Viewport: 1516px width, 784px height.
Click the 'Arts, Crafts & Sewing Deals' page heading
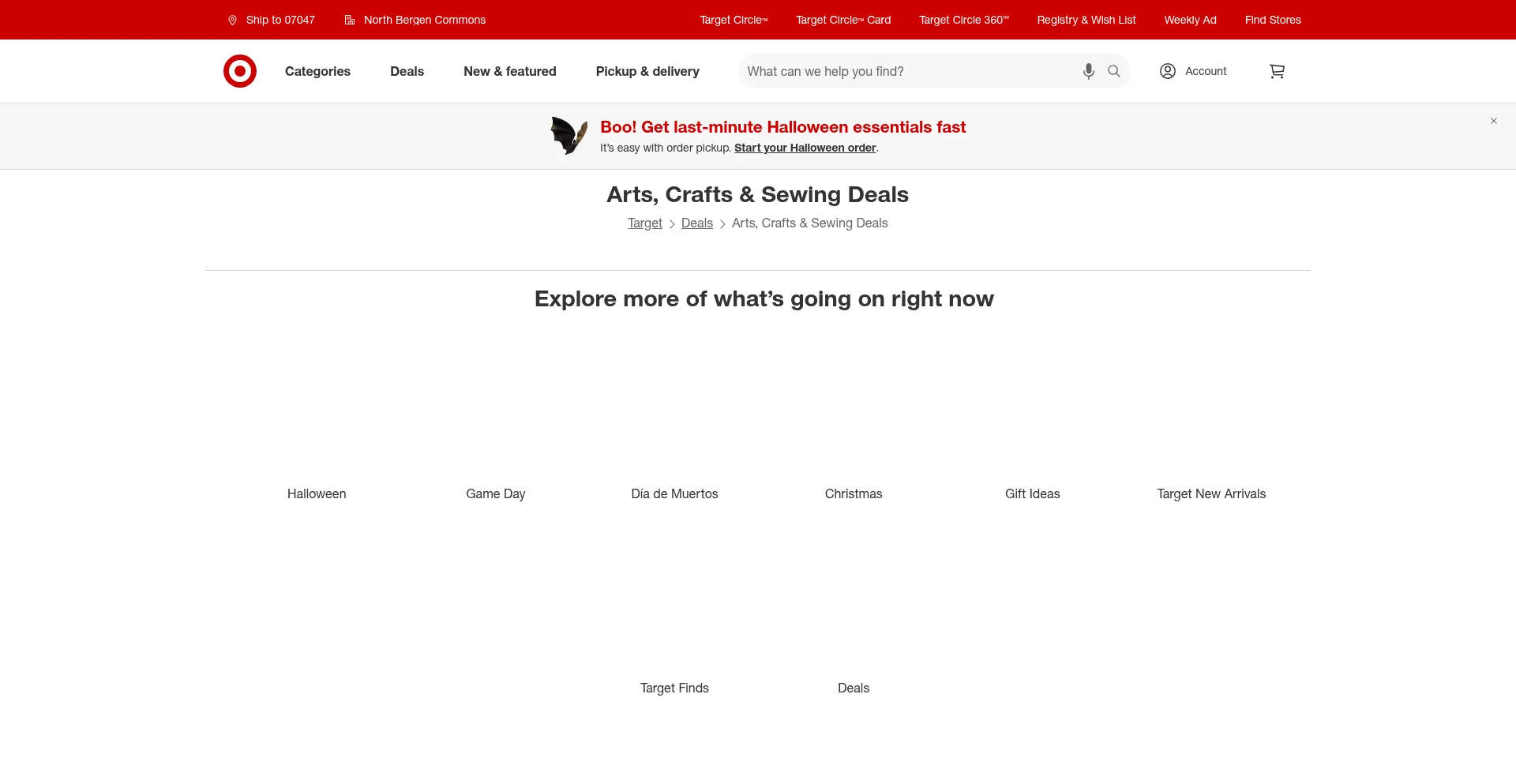tap(758, 194)
